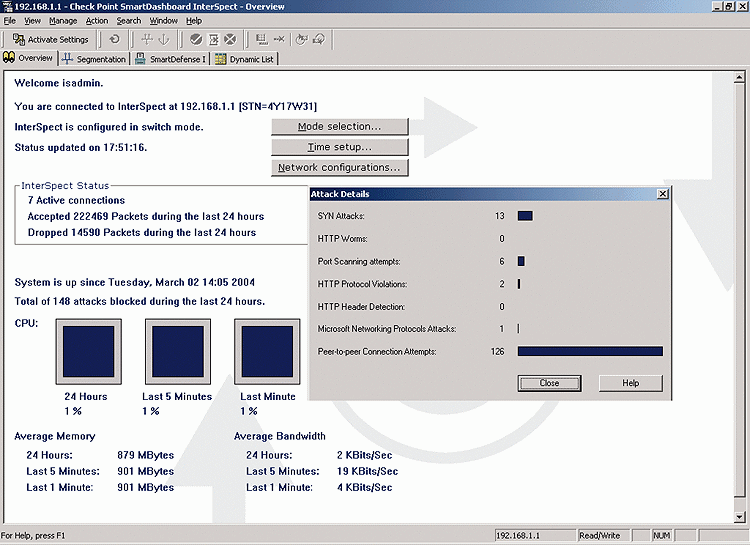This screenshot has height=545, width=750.
Task: Click the X on the Attack Details title bar
Action: click(x=662, y=194)
